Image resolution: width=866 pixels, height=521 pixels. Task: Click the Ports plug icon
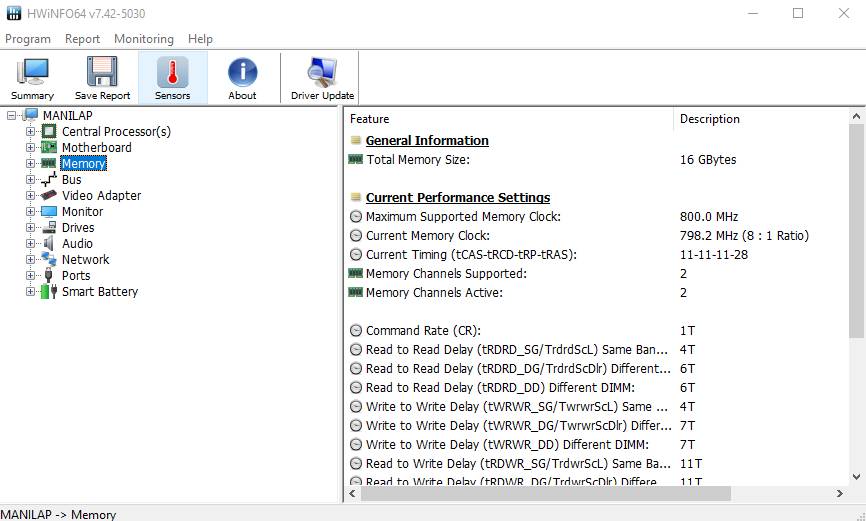coord(49,275)
